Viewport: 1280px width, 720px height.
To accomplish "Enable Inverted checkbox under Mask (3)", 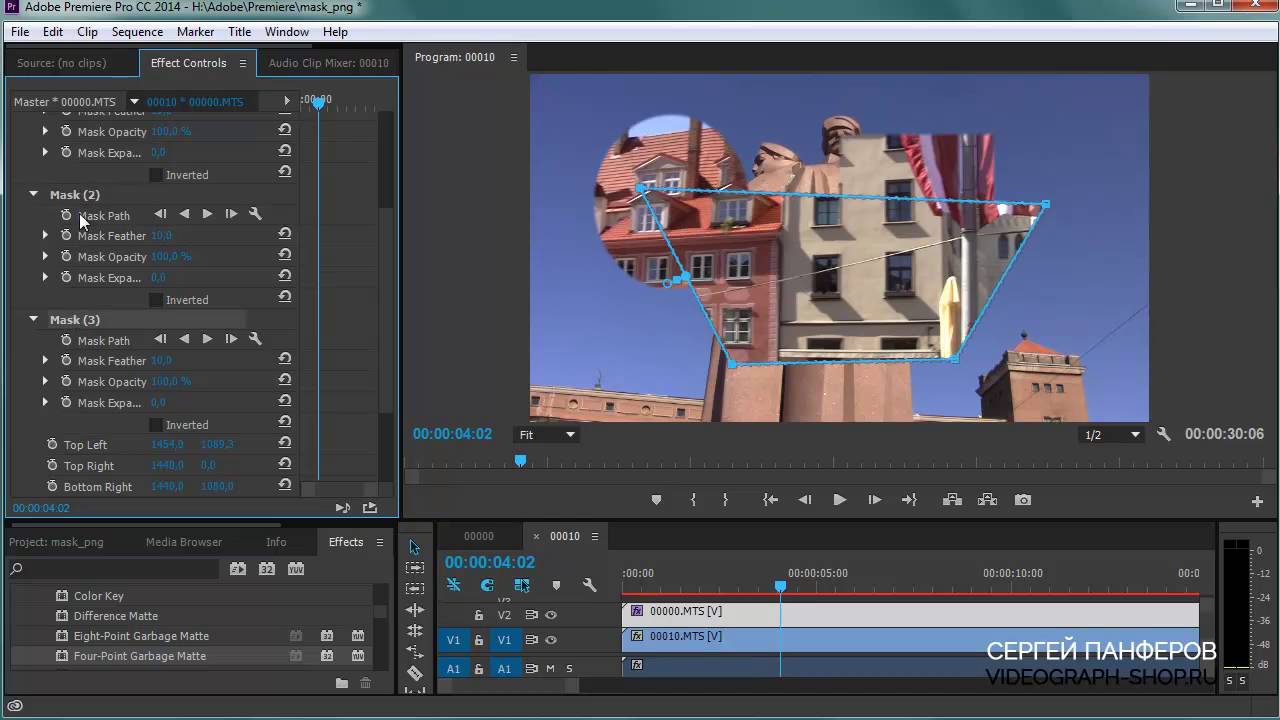I will coord(155,425).
